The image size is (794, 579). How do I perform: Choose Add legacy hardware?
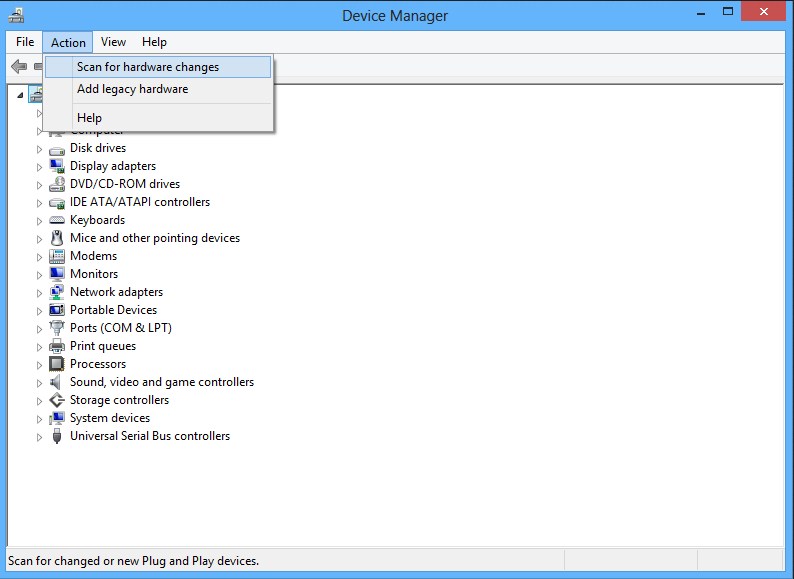[158, 89]
